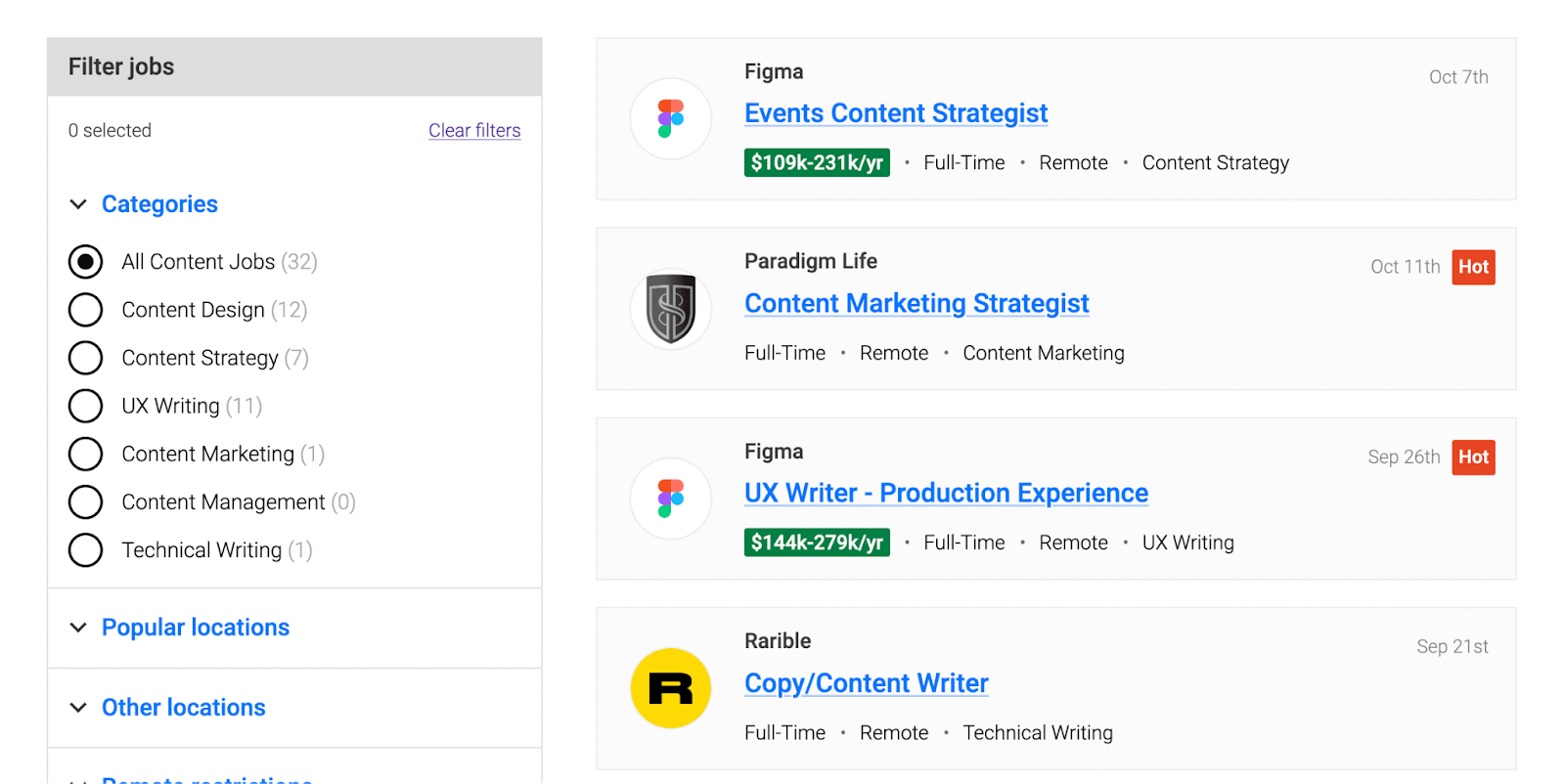Select the Content Marketing category radio
Image resolution: width=1565 pixels, height=784 pixels.
(x=86, y=454)
